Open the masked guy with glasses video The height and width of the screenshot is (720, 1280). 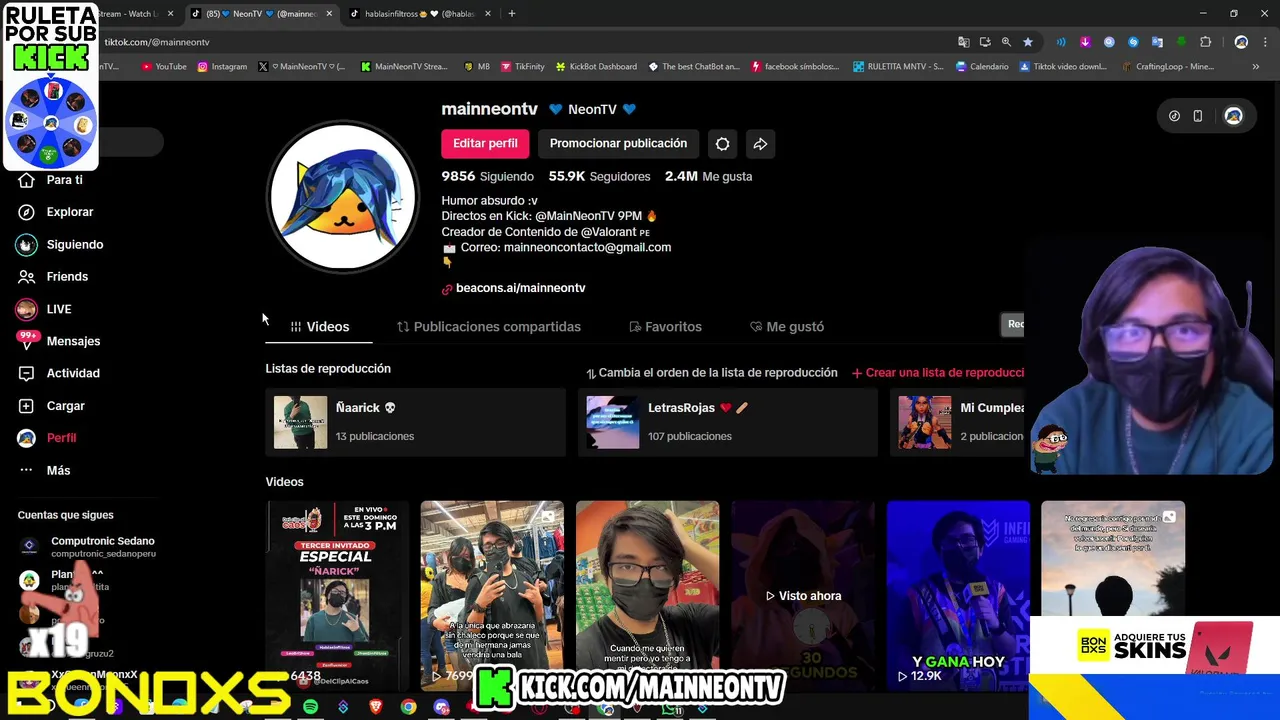pyautogui.click(x=647, y=596)
